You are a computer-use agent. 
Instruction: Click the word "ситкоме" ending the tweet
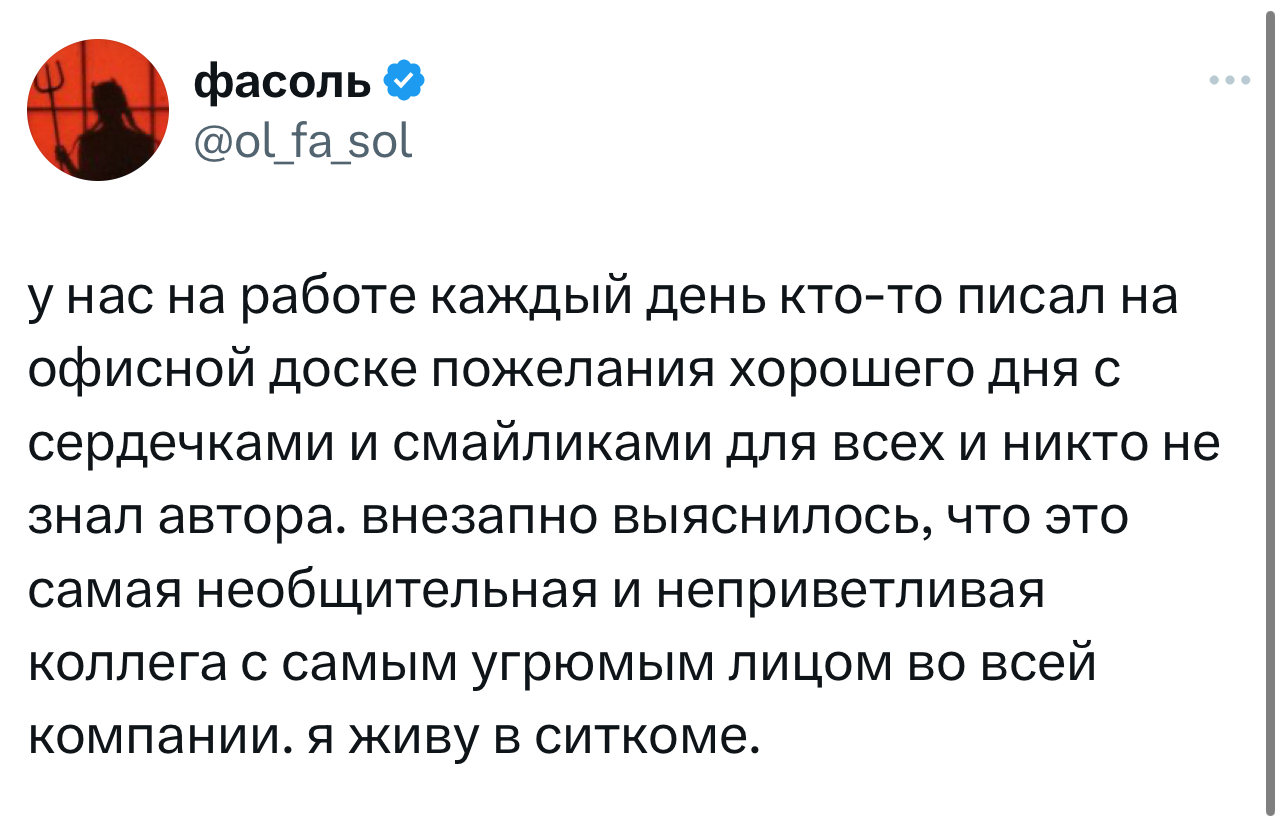click(646, 738)
